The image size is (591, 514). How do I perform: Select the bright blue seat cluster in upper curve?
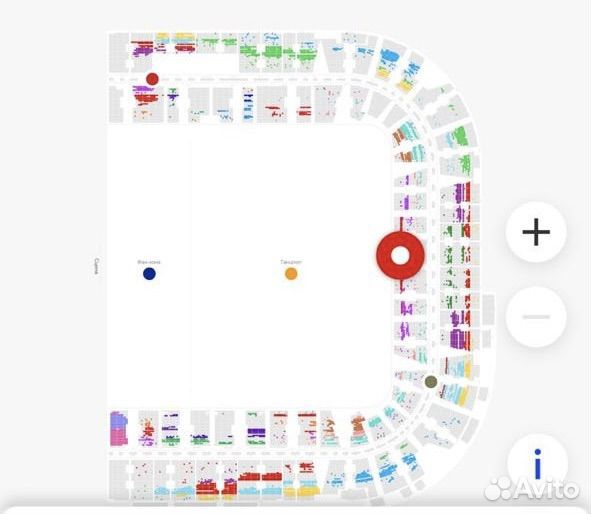[389, 57]
